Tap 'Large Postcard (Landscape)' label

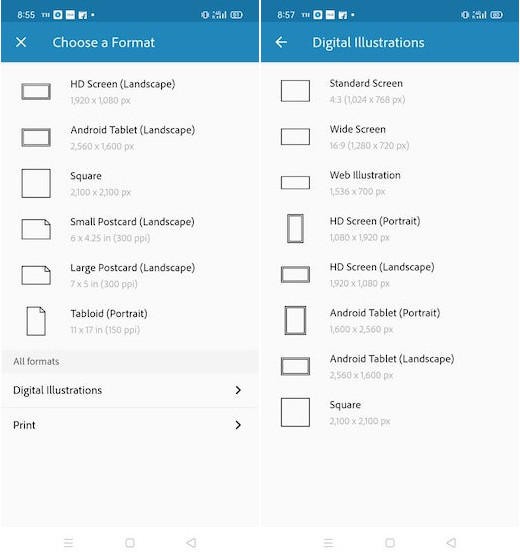tap(132, 268)
